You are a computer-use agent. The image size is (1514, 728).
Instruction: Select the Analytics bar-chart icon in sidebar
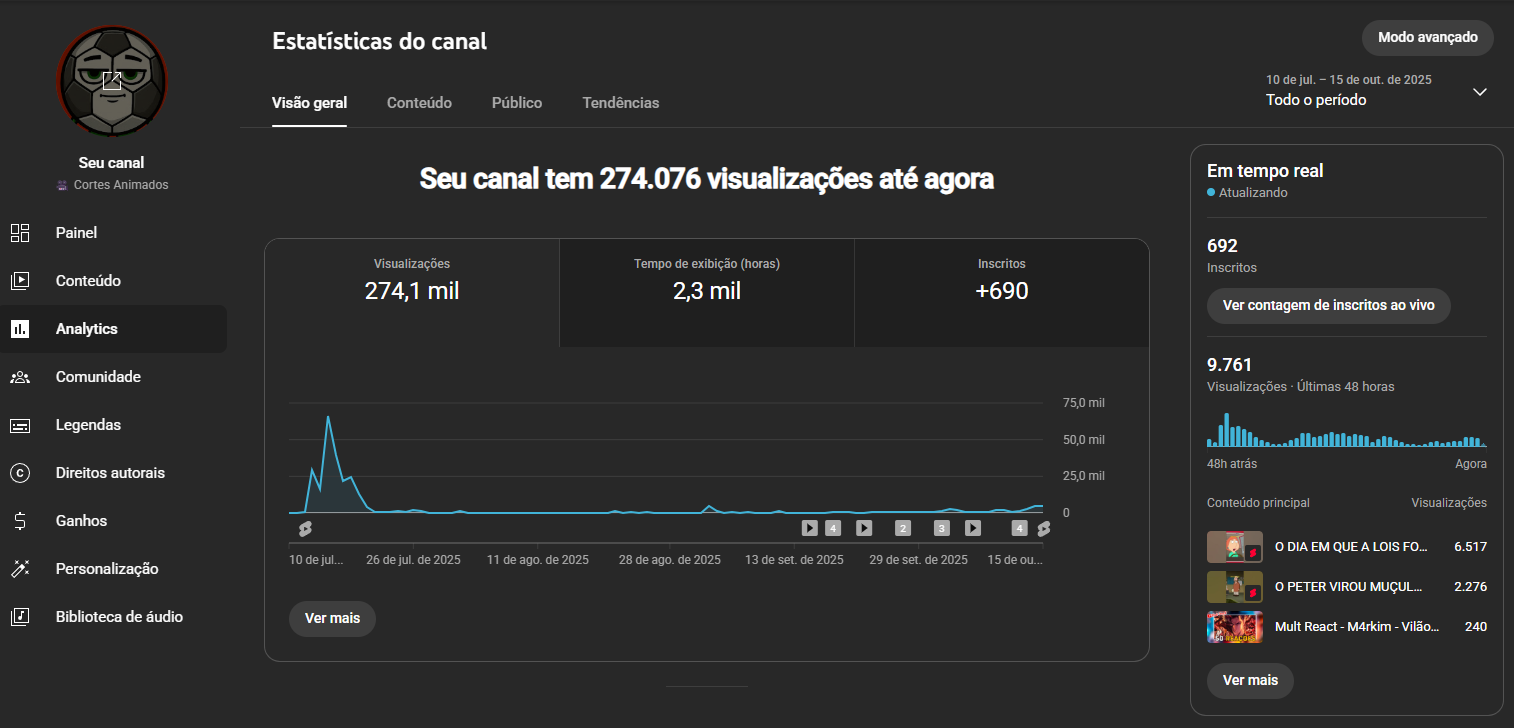tap(20, 329)
